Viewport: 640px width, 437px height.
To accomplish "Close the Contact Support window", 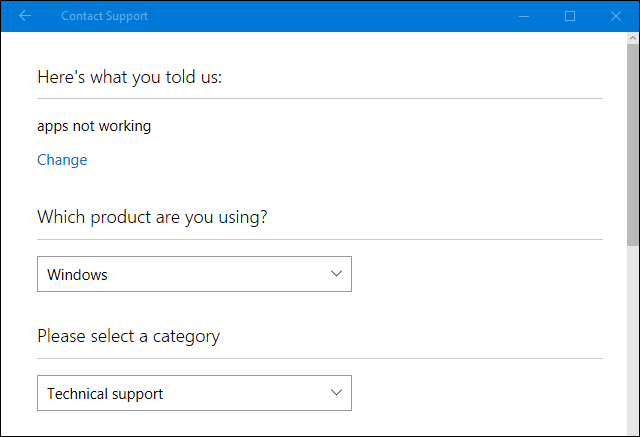I will click(615, 16).
